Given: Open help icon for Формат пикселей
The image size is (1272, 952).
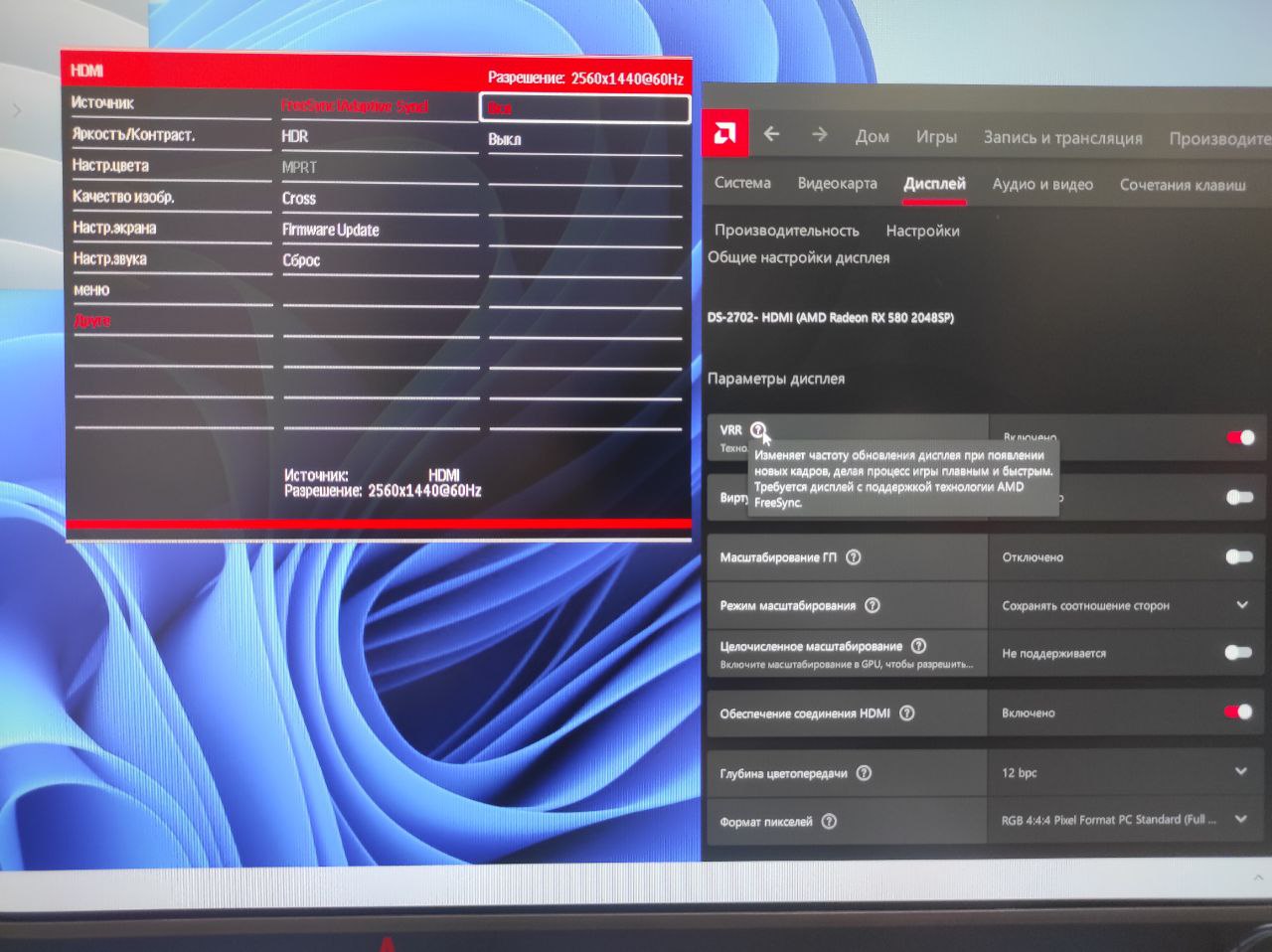Looking at the screenshot, I should (x=830, y=822).
